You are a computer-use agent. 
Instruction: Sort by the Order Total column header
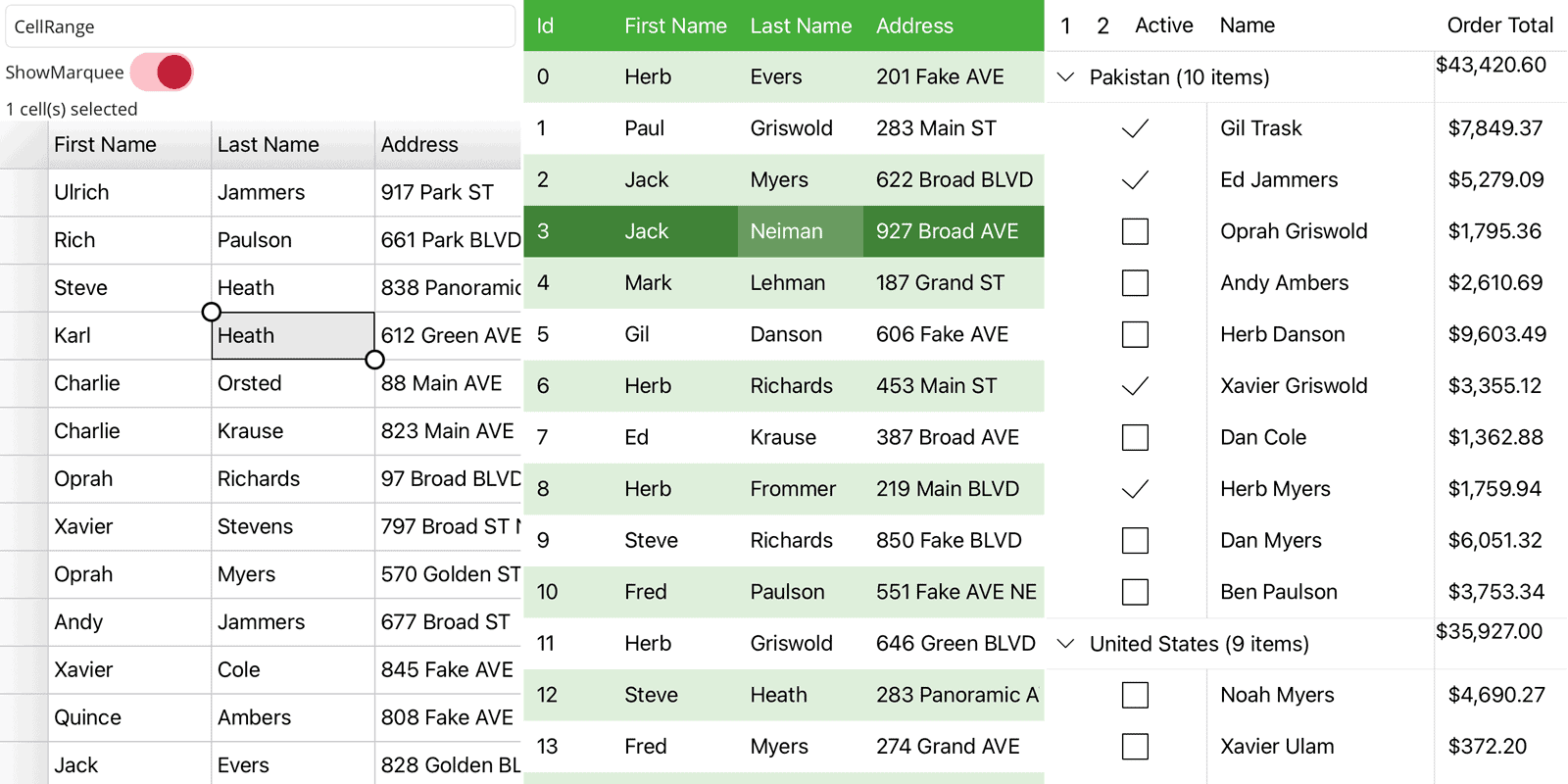(x=1499, y=25)
